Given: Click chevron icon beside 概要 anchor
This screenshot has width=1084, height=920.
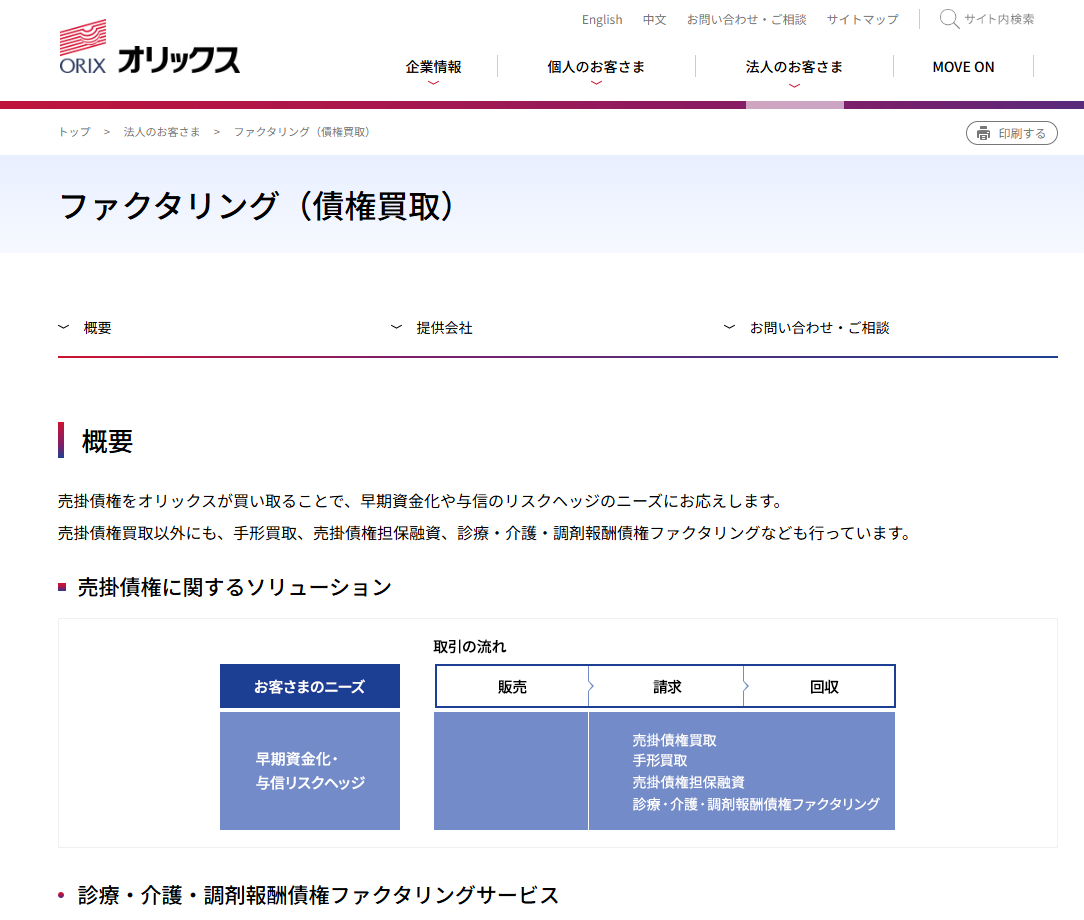Looking at the screenshot, I should coord(64,327).
